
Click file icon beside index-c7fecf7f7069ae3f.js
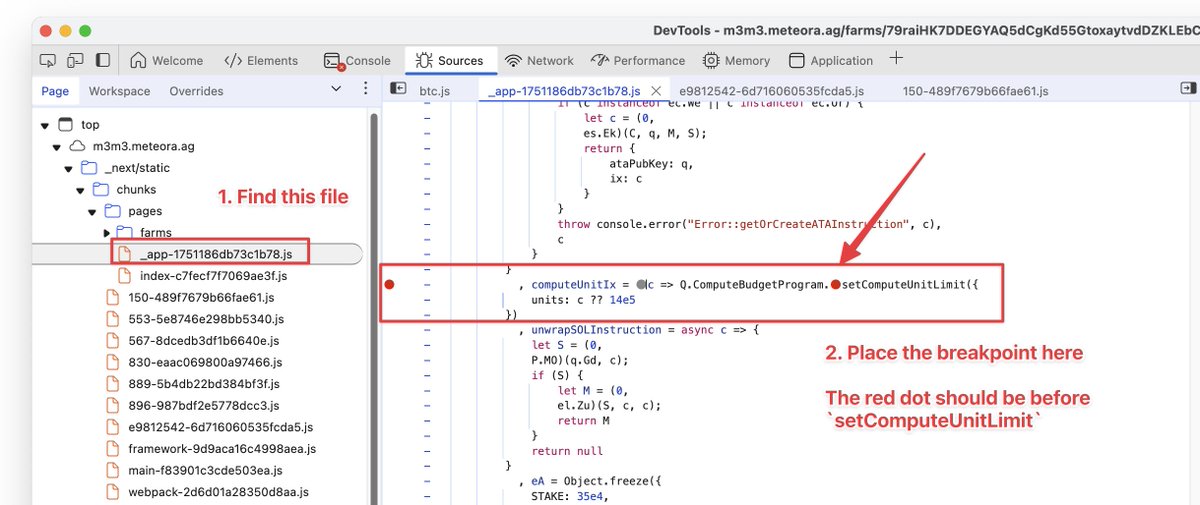(125, 276)
